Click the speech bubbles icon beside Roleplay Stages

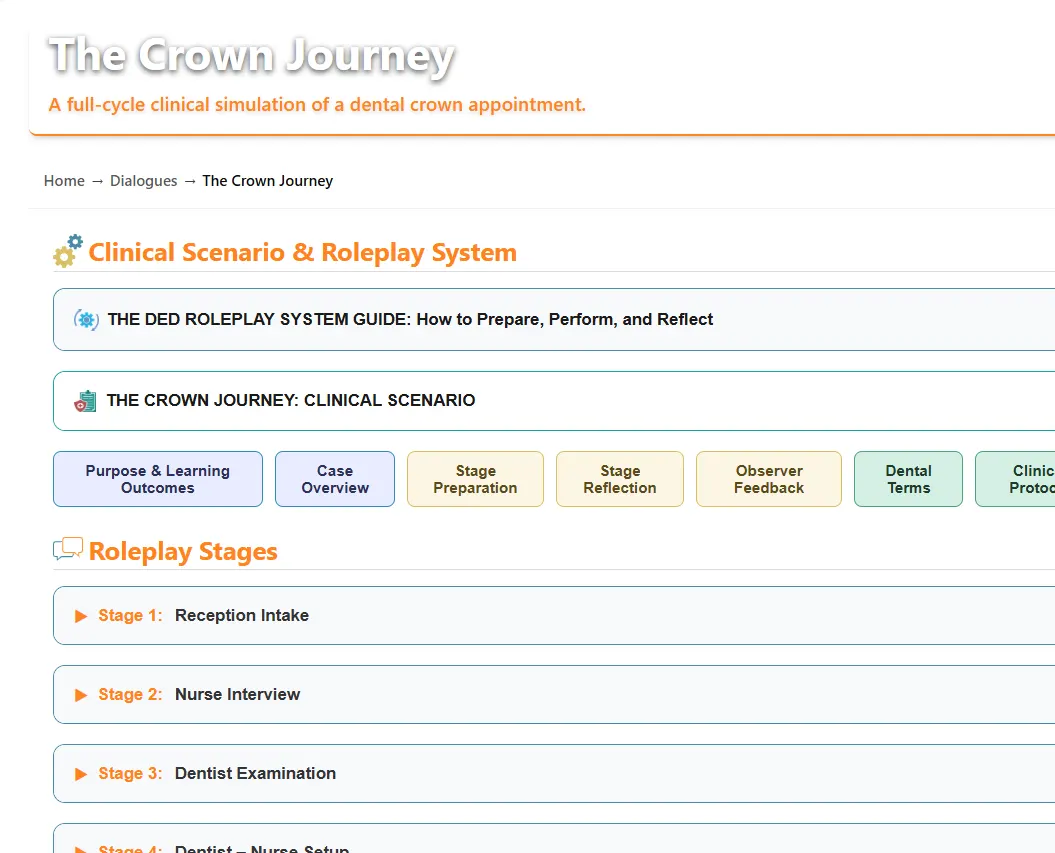tap(68, 549)
